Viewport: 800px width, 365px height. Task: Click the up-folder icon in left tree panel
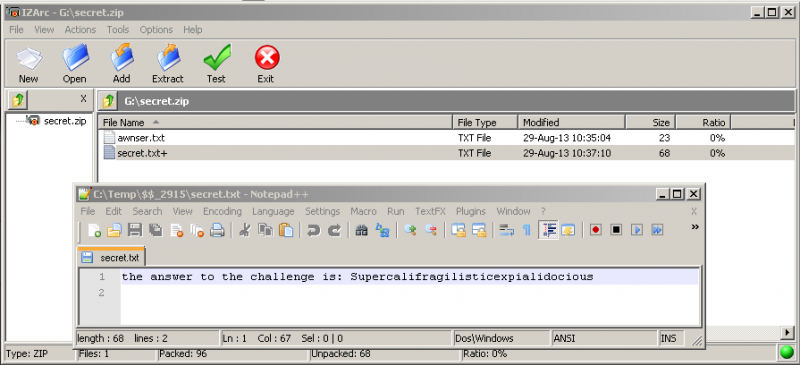tap(17, 101)
